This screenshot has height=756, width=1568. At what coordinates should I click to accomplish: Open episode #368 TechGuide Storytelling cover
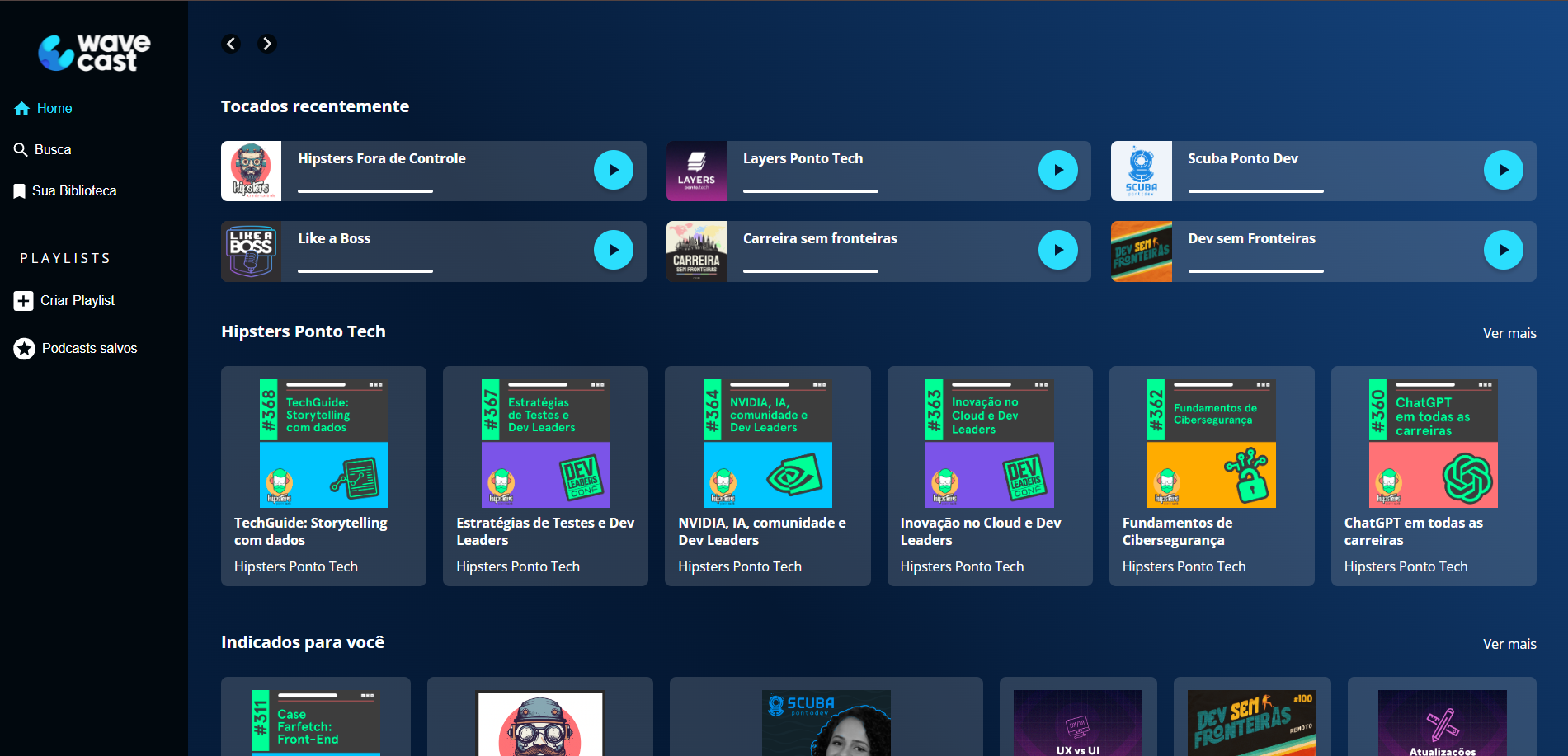[324, 444]
